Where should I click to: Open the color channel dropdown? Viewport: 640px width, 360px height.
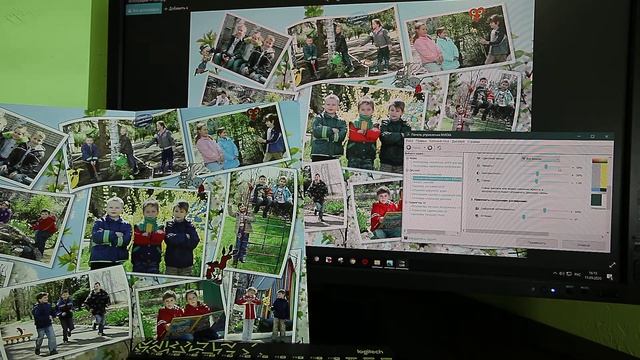coord(542,159)
